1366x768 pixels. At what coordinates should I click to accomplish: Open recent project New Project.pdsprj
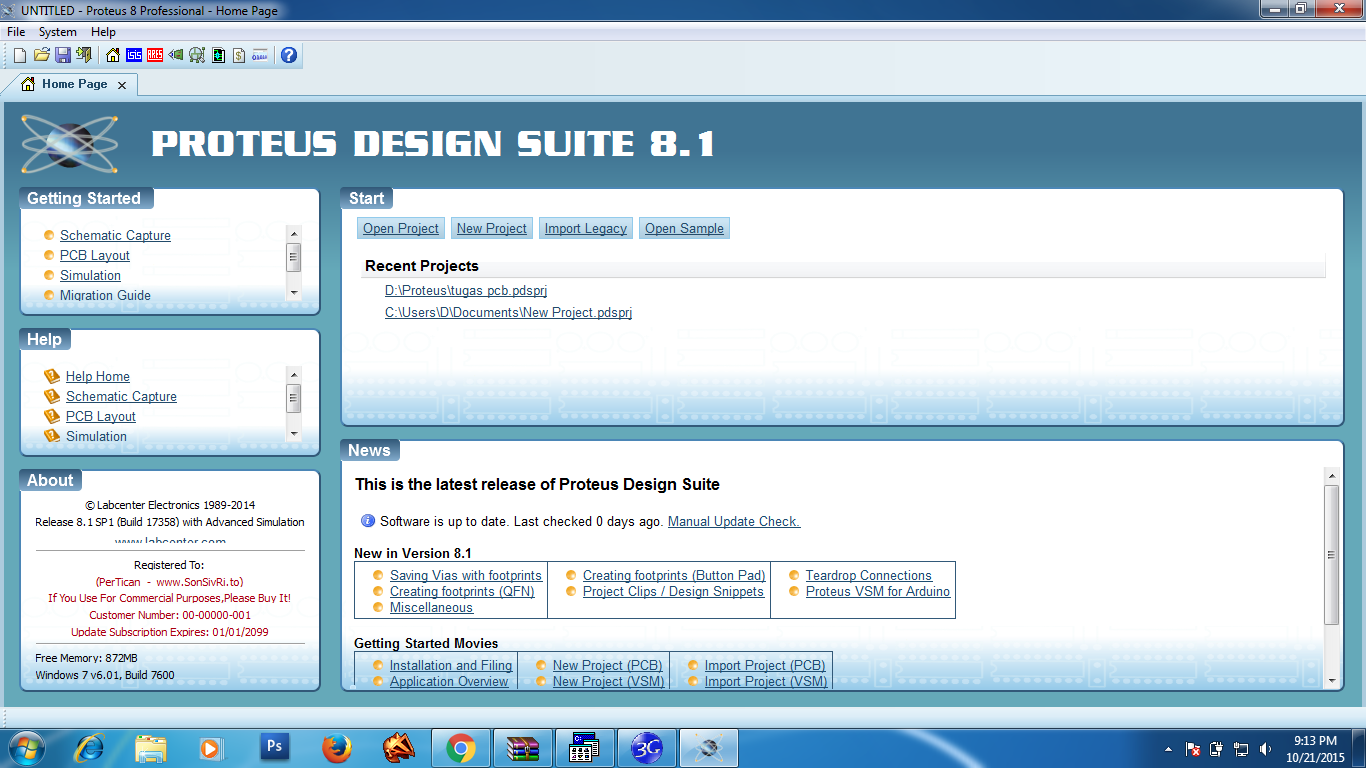point(509,312)
